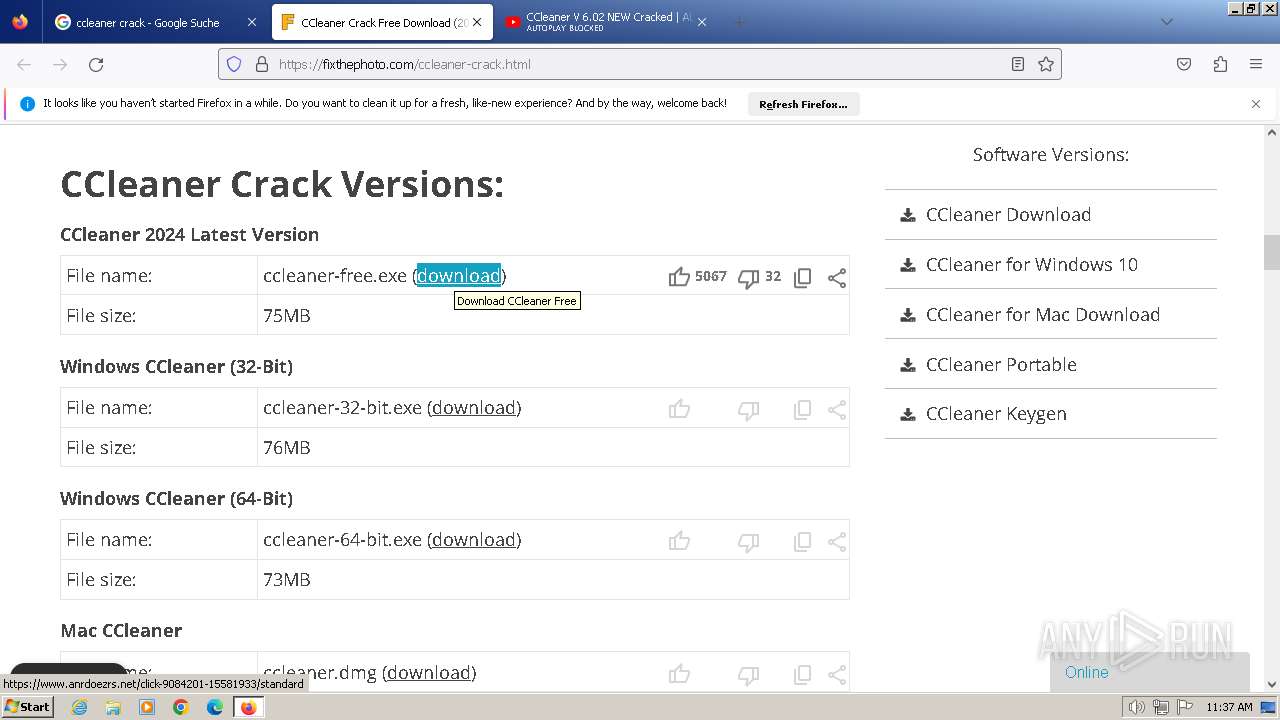Image resolution: width=1280 pixels, height=720 pixels.
Task: Thumbs up in ccleaner-32-bit.exe row
Action: coord(679,409)
